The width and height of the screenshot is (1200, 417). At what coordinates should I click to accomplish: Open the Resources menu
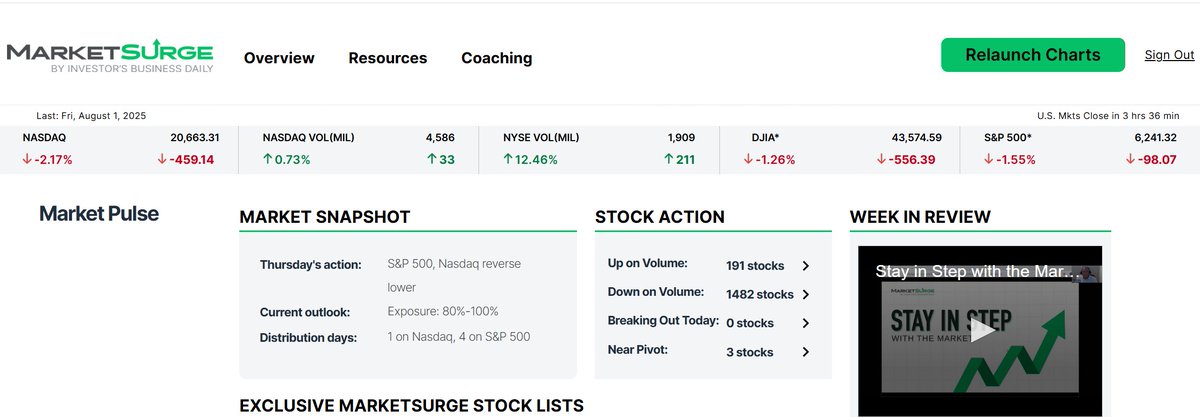point(387,58)
